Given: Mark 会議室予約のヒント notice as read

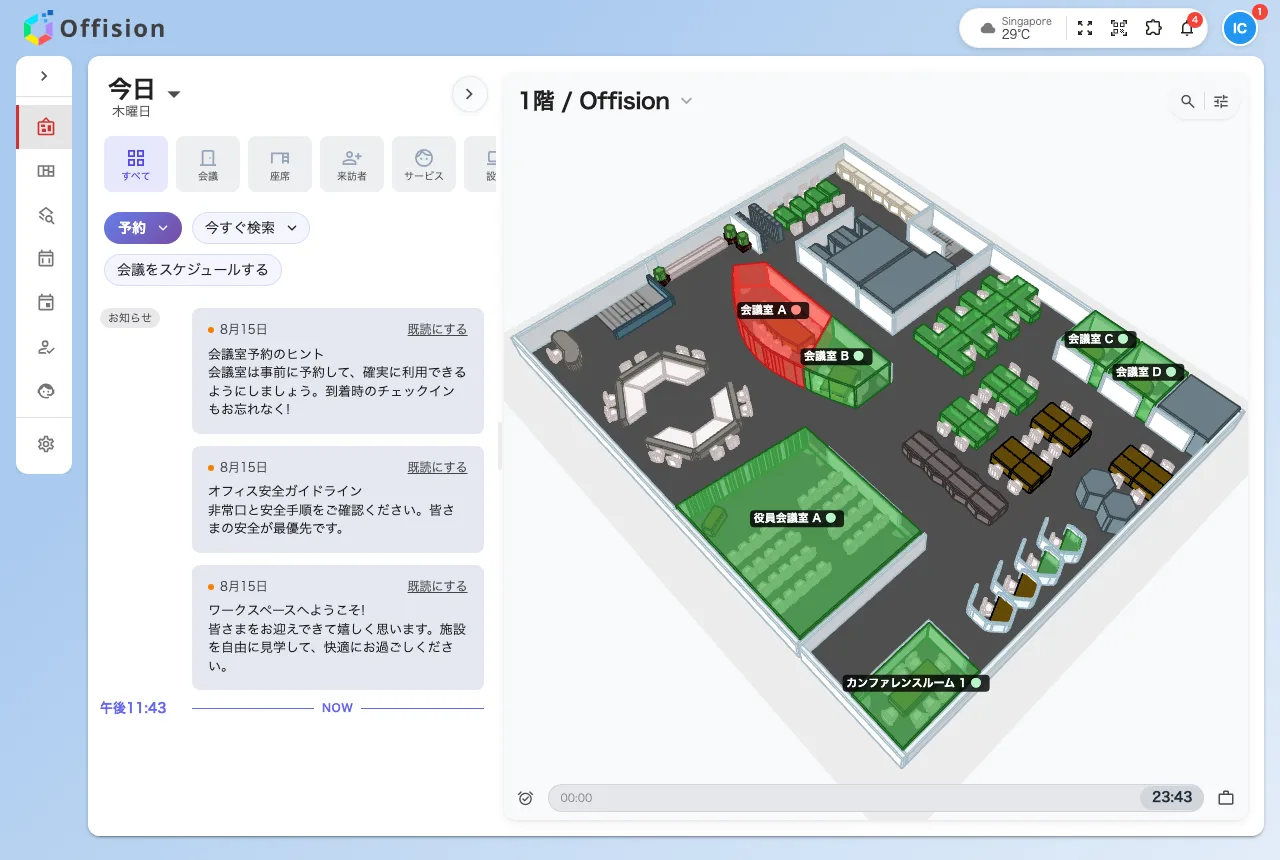Looking at the screenshot, I should pyautogui.click(x=437, y=329).
